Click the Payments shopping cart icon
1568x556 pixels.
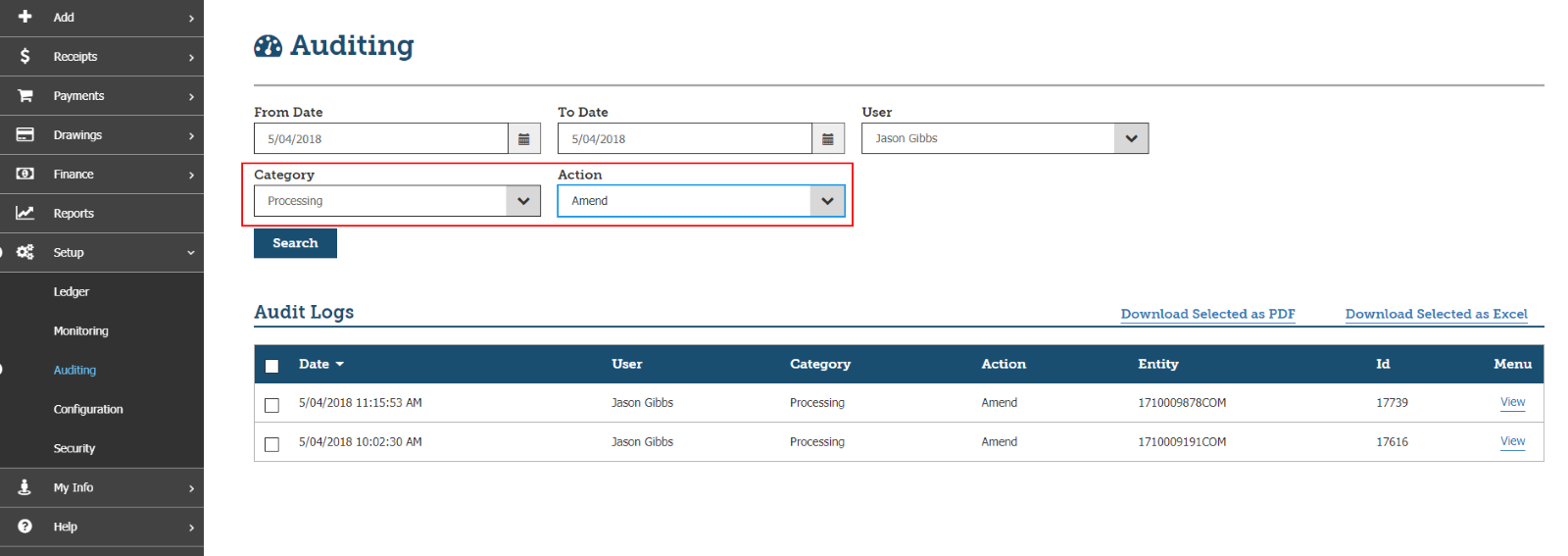coord(25,95)
